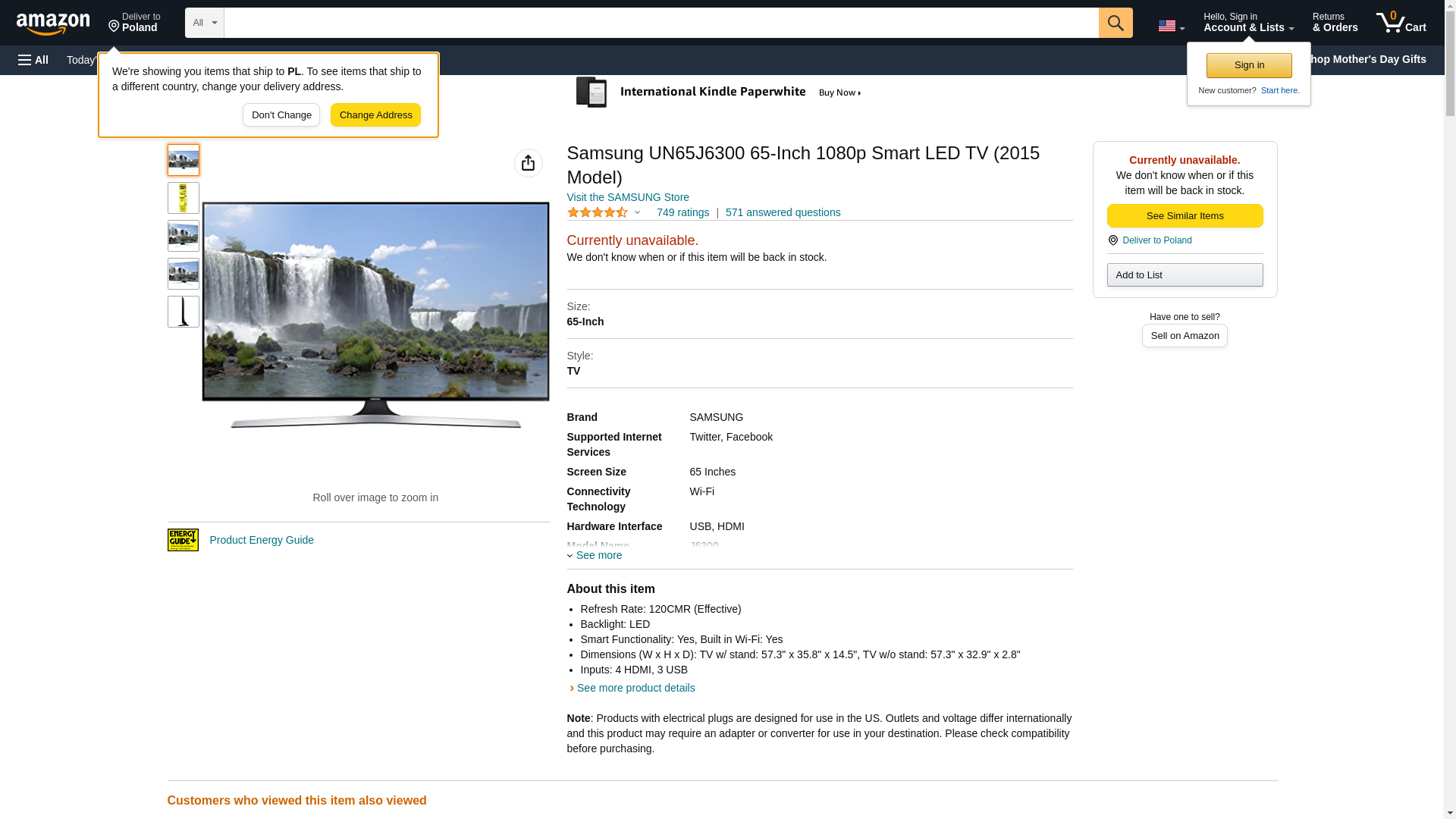Screen dimensions: 1456x819
Task: Click the Amazon logo
Action: (x=53, y=24)
